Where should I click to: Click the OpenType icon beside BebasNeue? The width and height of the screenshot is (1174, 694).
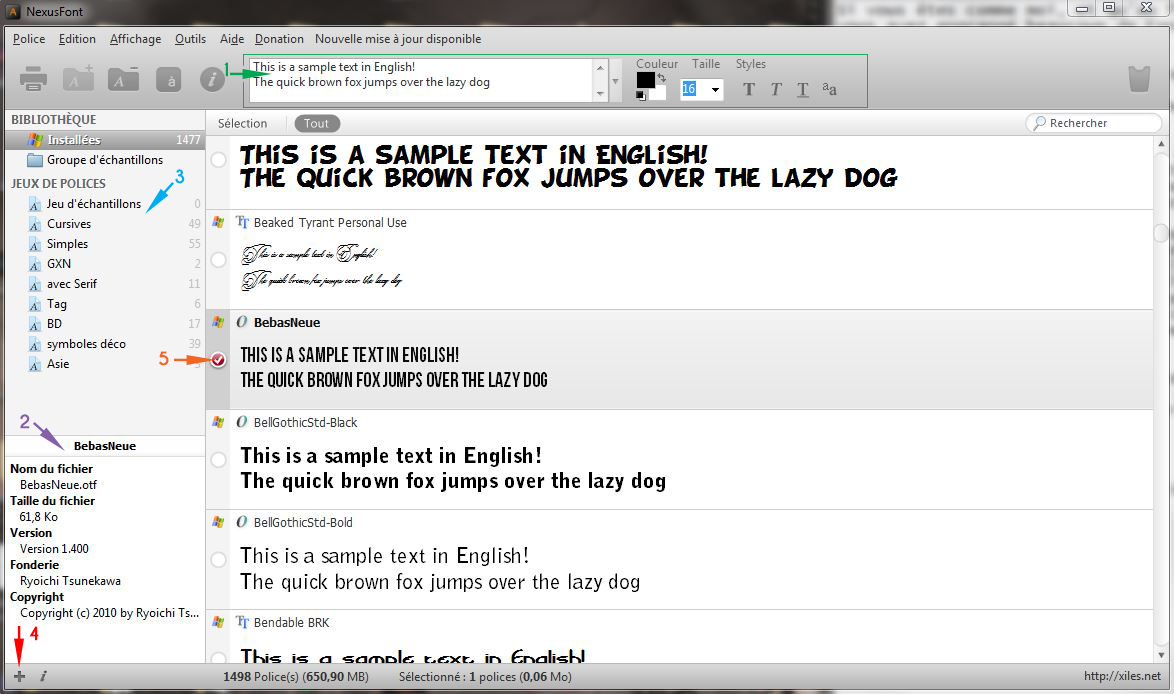[x=242, y=322]
